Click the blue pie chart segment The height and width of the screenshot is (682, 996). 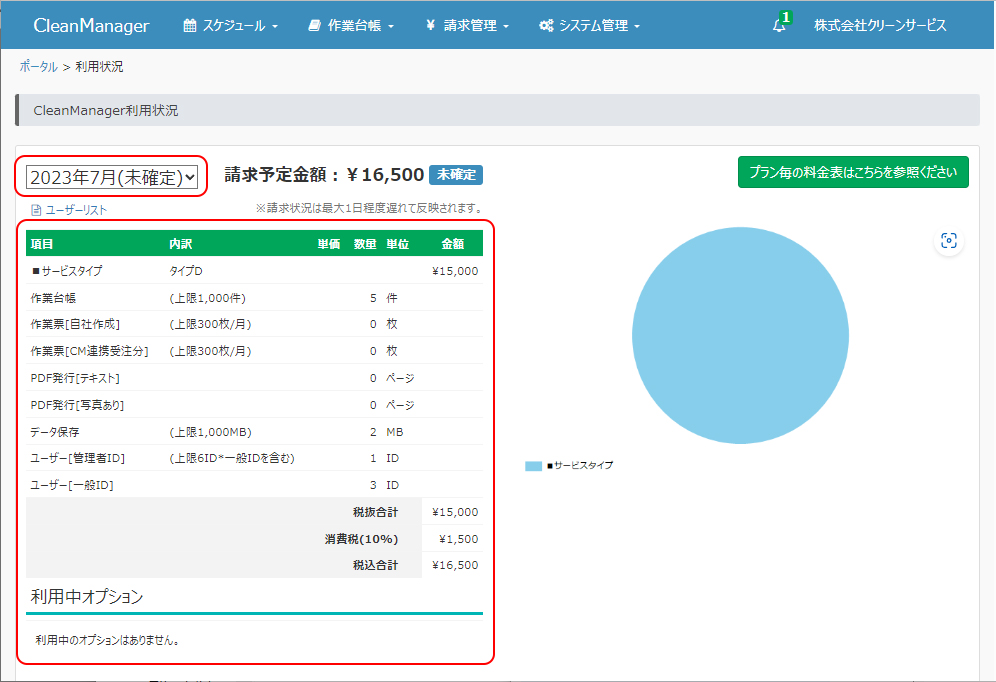pos(740,337)
